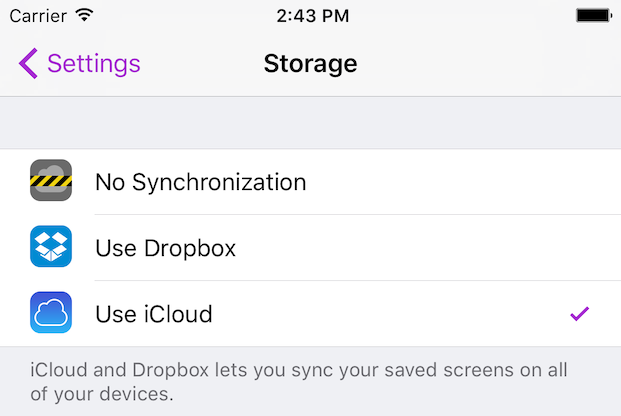Screen dimensions: 621x416
Task: Choose Use Dropbox for storage
Action: click(166, 248)
